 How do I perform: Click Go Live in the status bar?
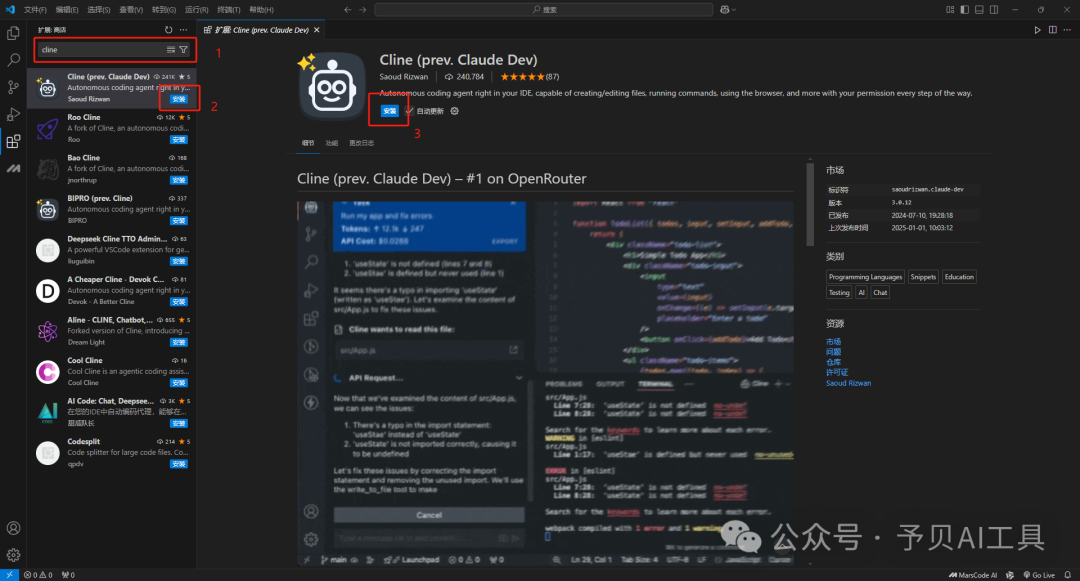pos(1039,575)
